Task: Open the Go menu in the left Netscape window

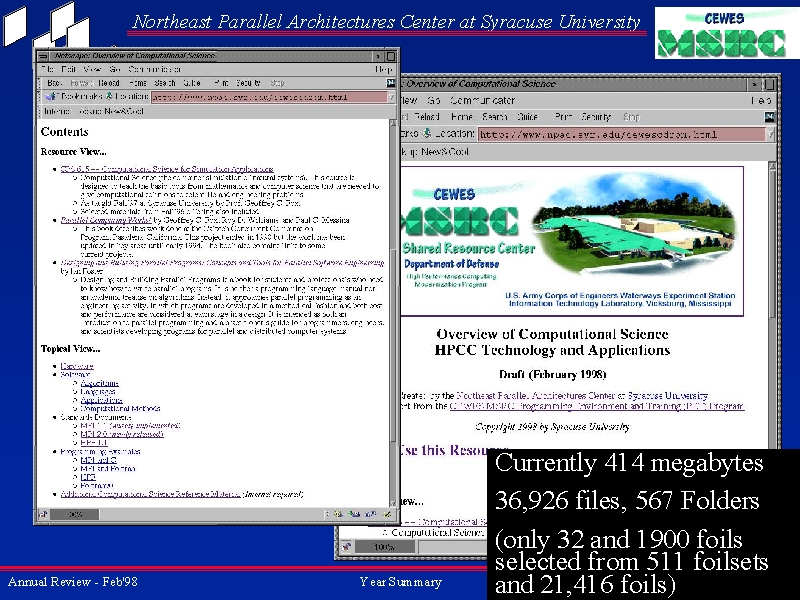Action: coord(114,69)
